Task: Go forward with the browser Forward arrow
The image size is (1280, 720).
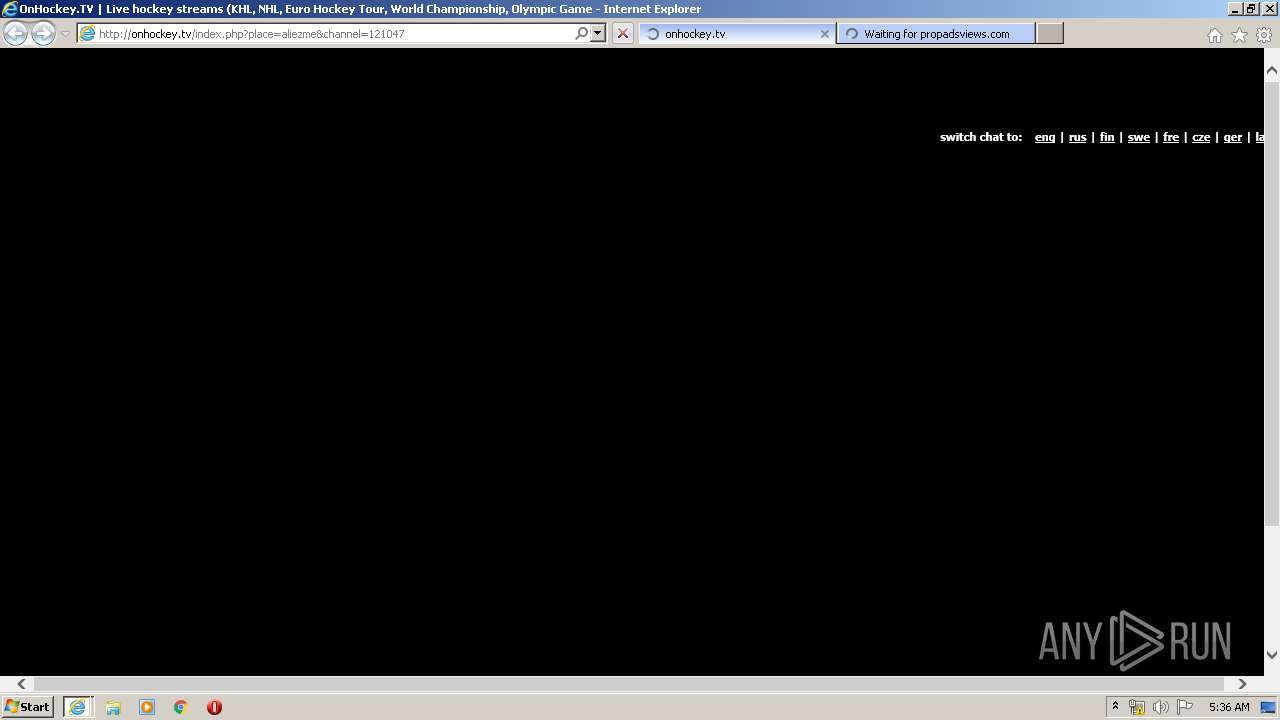Action: point(43,33)
